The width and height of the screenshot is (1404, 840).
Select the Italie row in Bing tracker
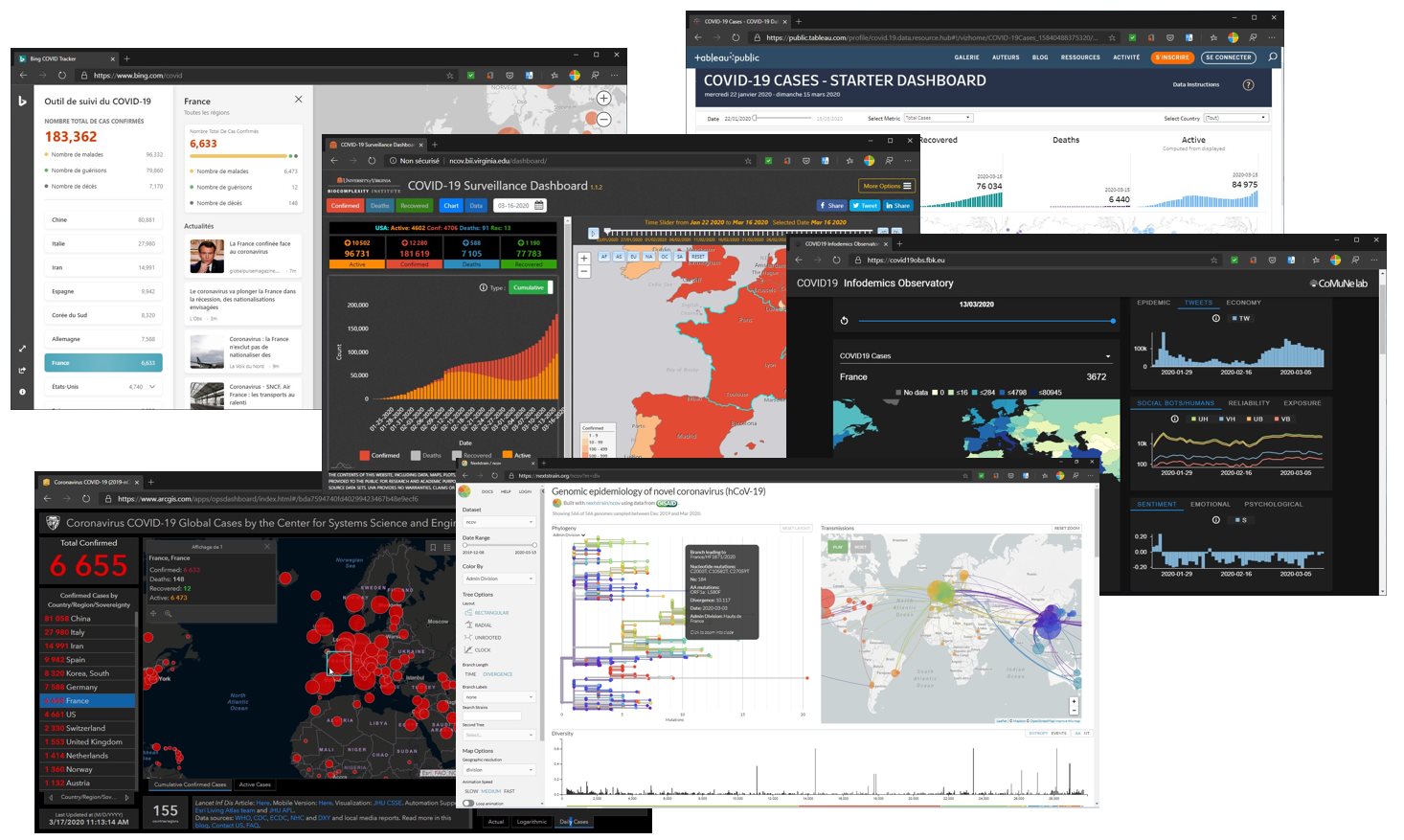point(103,243)
